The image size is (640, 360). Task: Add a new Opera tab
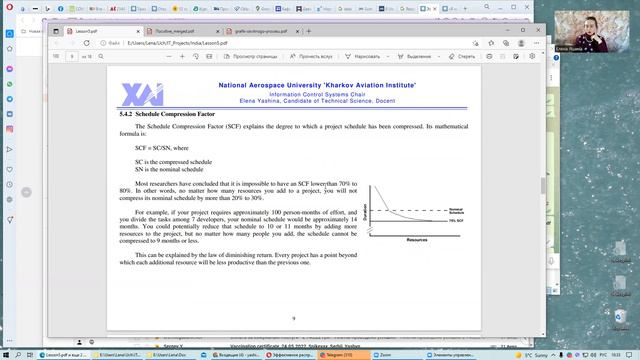[x=465, y=8]
